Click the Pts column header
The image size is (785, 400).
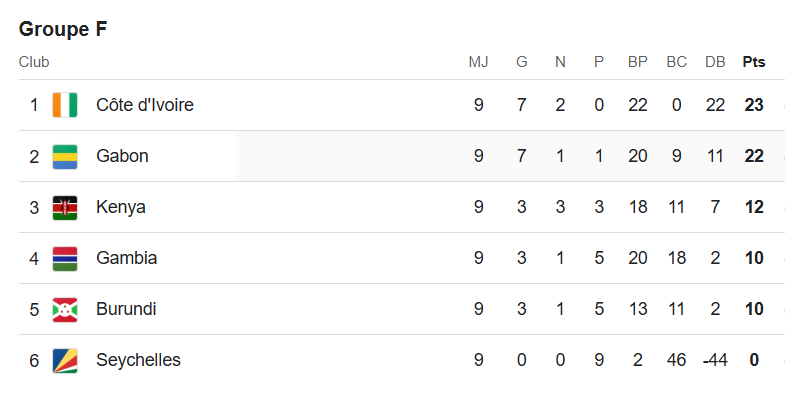click(x=753, y=62)
